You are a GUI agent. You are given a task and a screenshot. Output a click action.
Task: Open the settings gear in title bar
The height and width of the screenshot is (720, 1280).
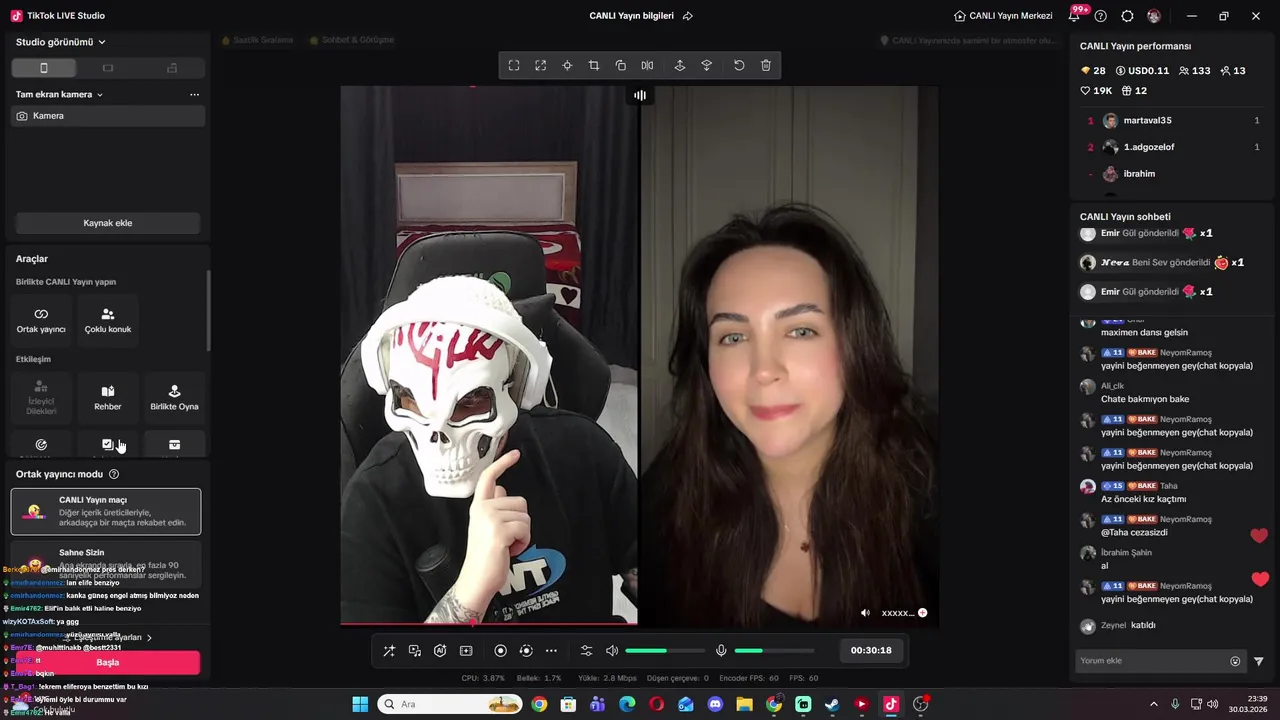pos(1127,16)
